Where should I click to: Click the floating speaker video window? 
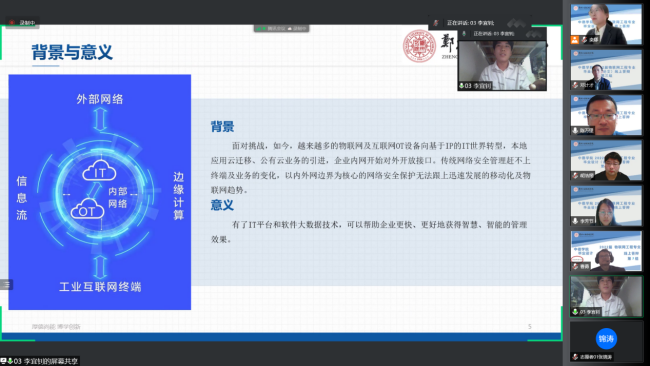(502, 65)
